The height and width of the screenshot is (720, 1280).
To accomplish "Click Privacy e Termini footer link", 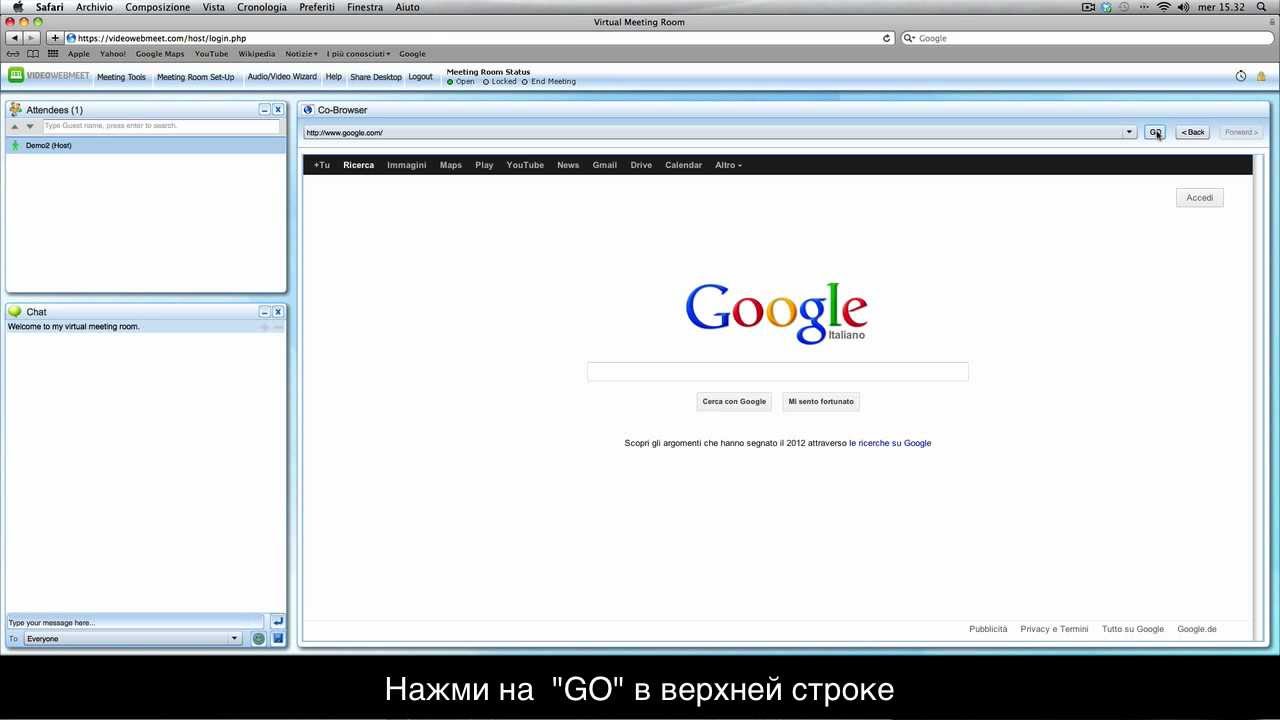I will [x=1054, y=629].
